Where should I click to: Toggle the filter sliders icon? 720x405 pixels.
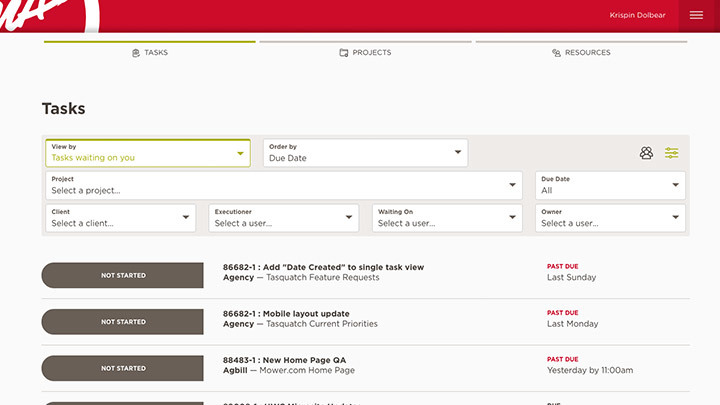click(672, 153)
